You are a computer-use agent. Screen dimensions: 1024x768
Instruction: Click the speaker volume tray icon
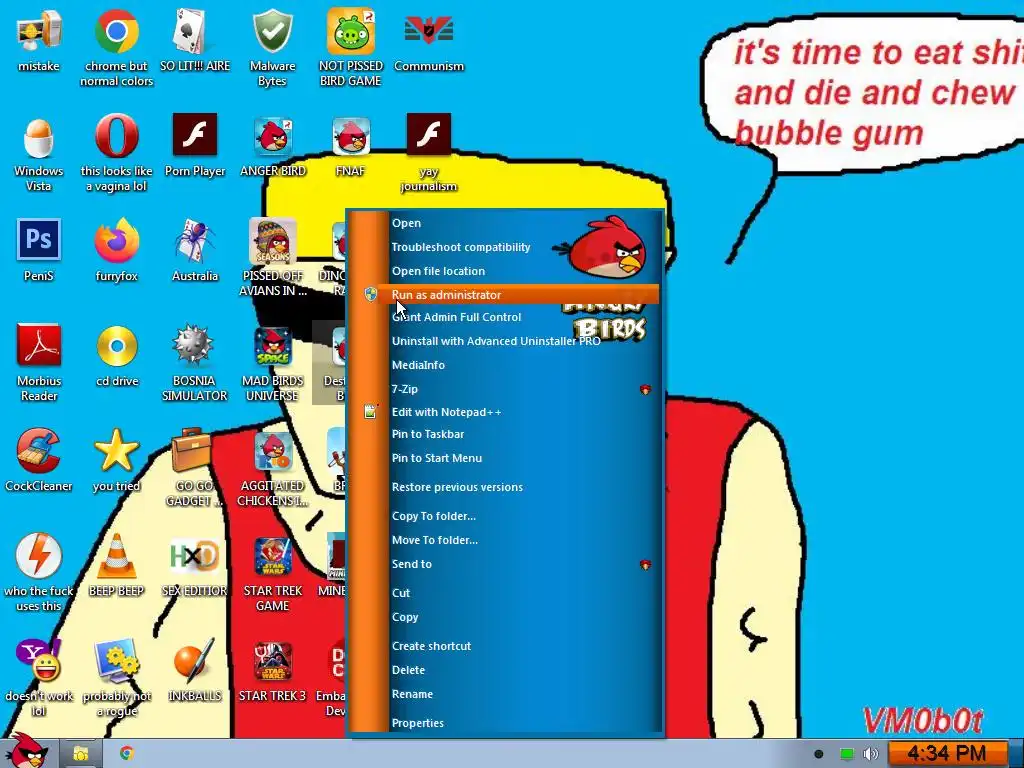pos(870,754)
